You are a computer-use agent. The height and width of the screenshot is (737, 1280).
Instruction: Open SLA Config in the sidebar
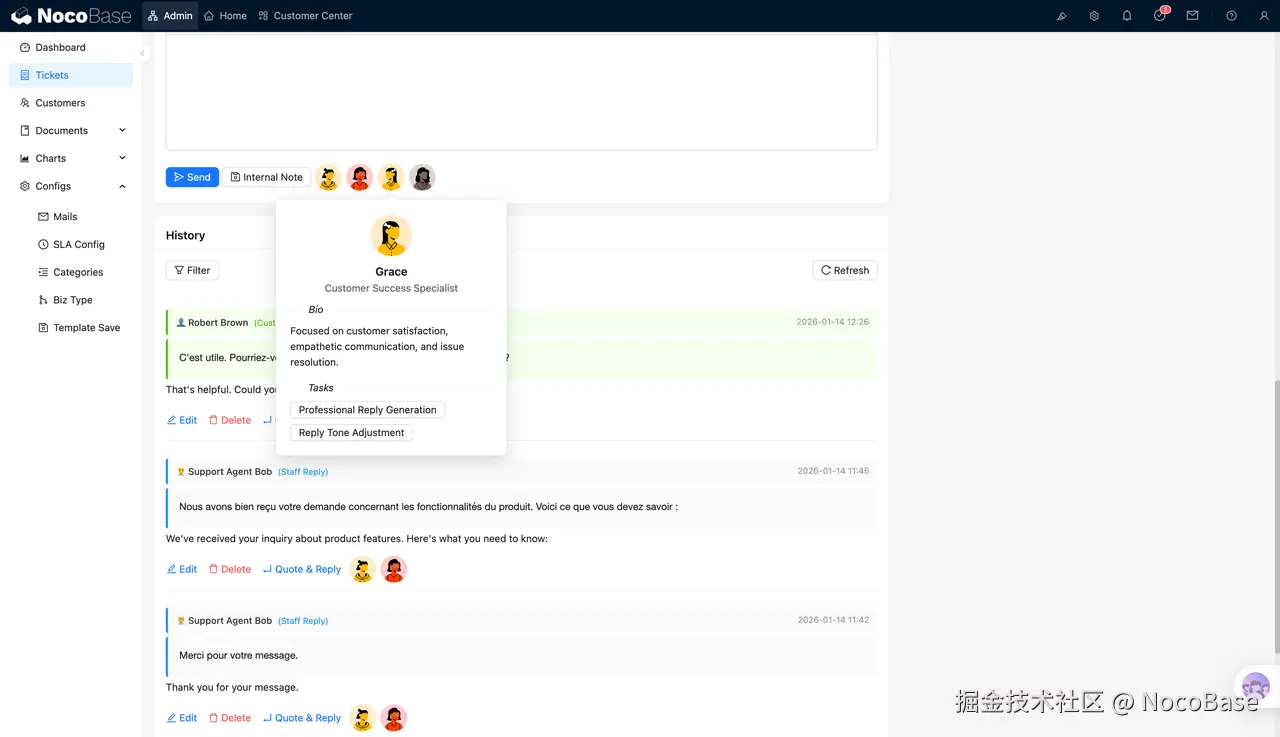coord(70,244)
